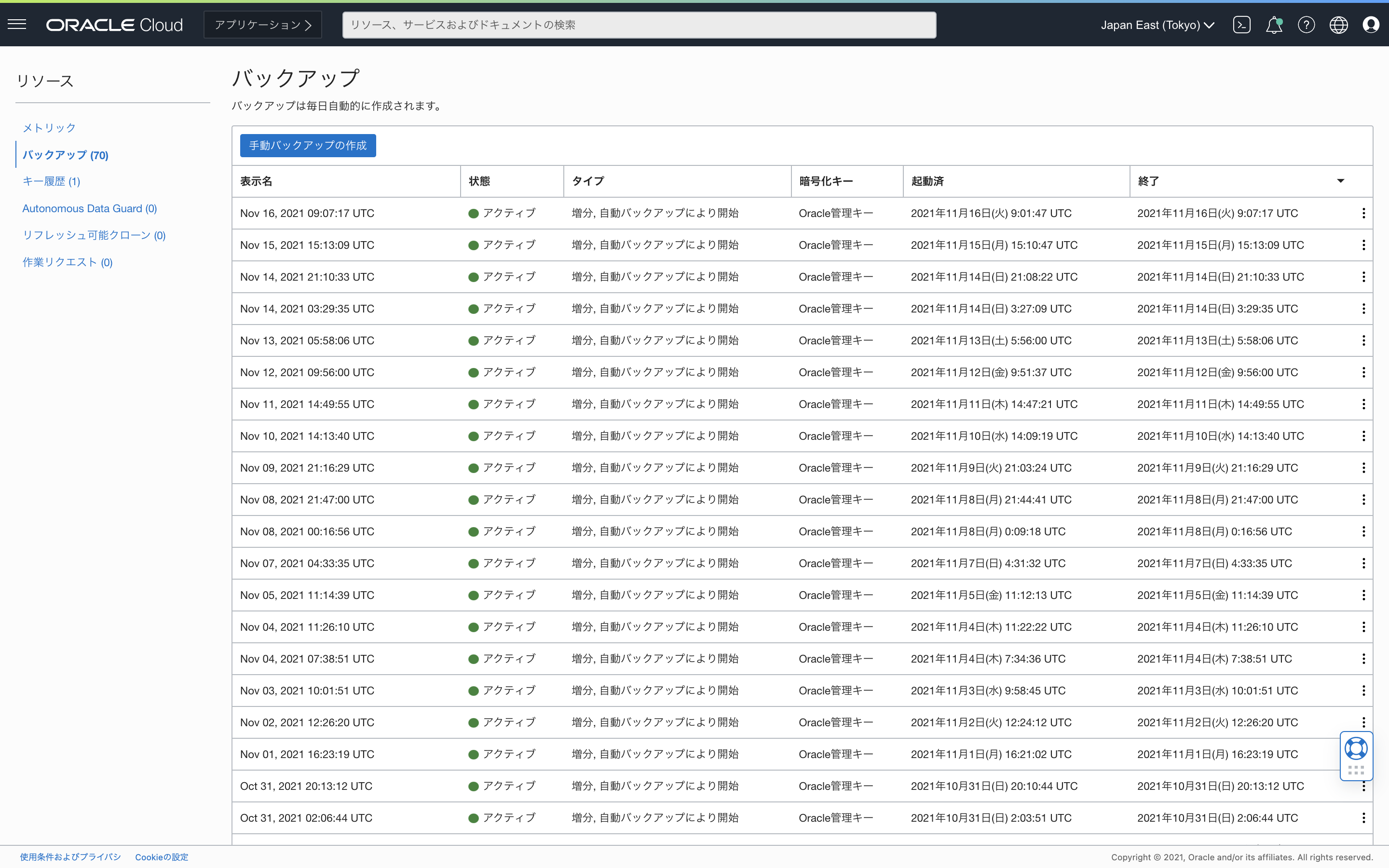Image resolution: width=1389 pixels, height=868 pixels.
Task: Expand the Japan East (Tokyo) region dropdown
Action: 1157,25
